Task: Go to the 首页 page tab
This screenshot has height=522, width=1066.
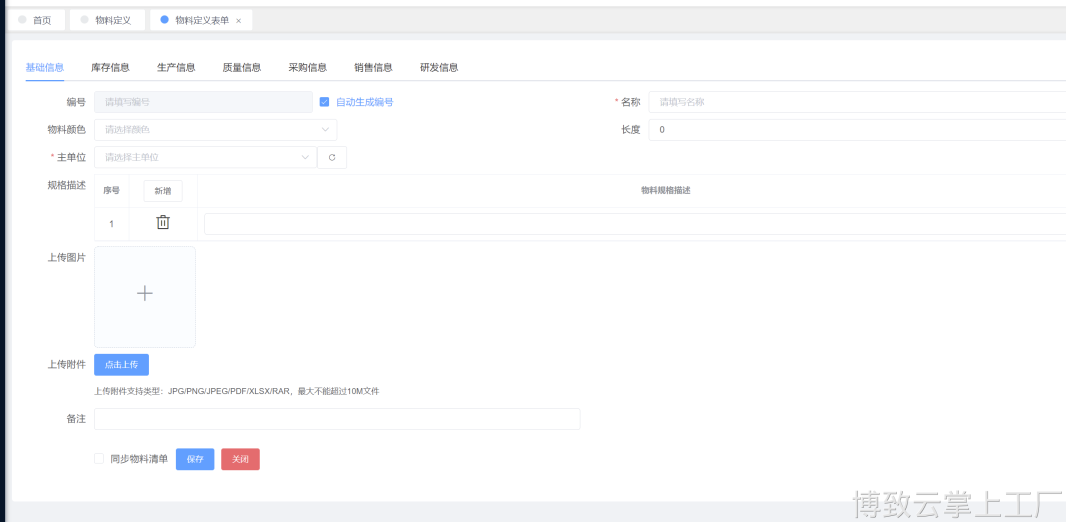Action: pos(36,20)
